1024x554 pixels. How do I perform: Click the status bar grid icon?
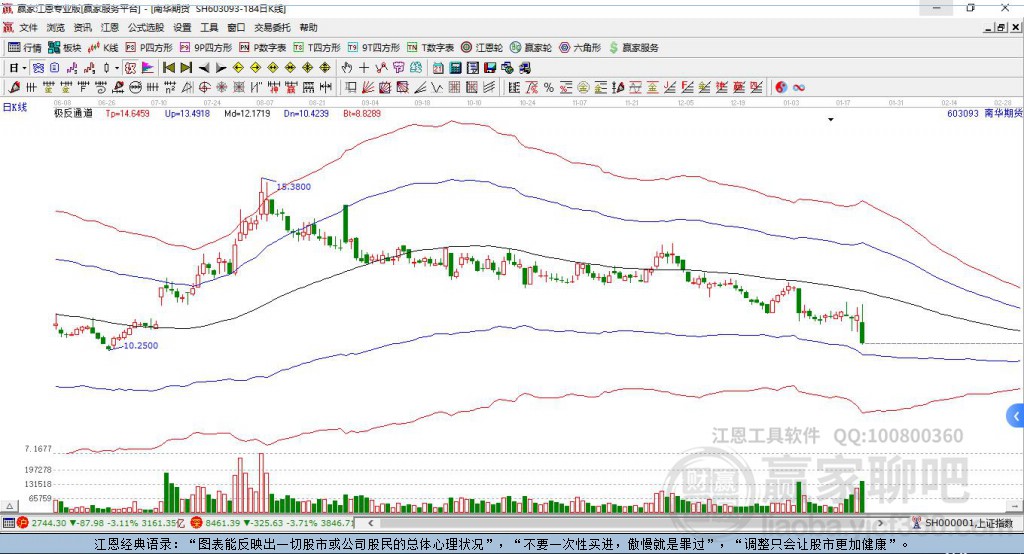pos(8,523)
